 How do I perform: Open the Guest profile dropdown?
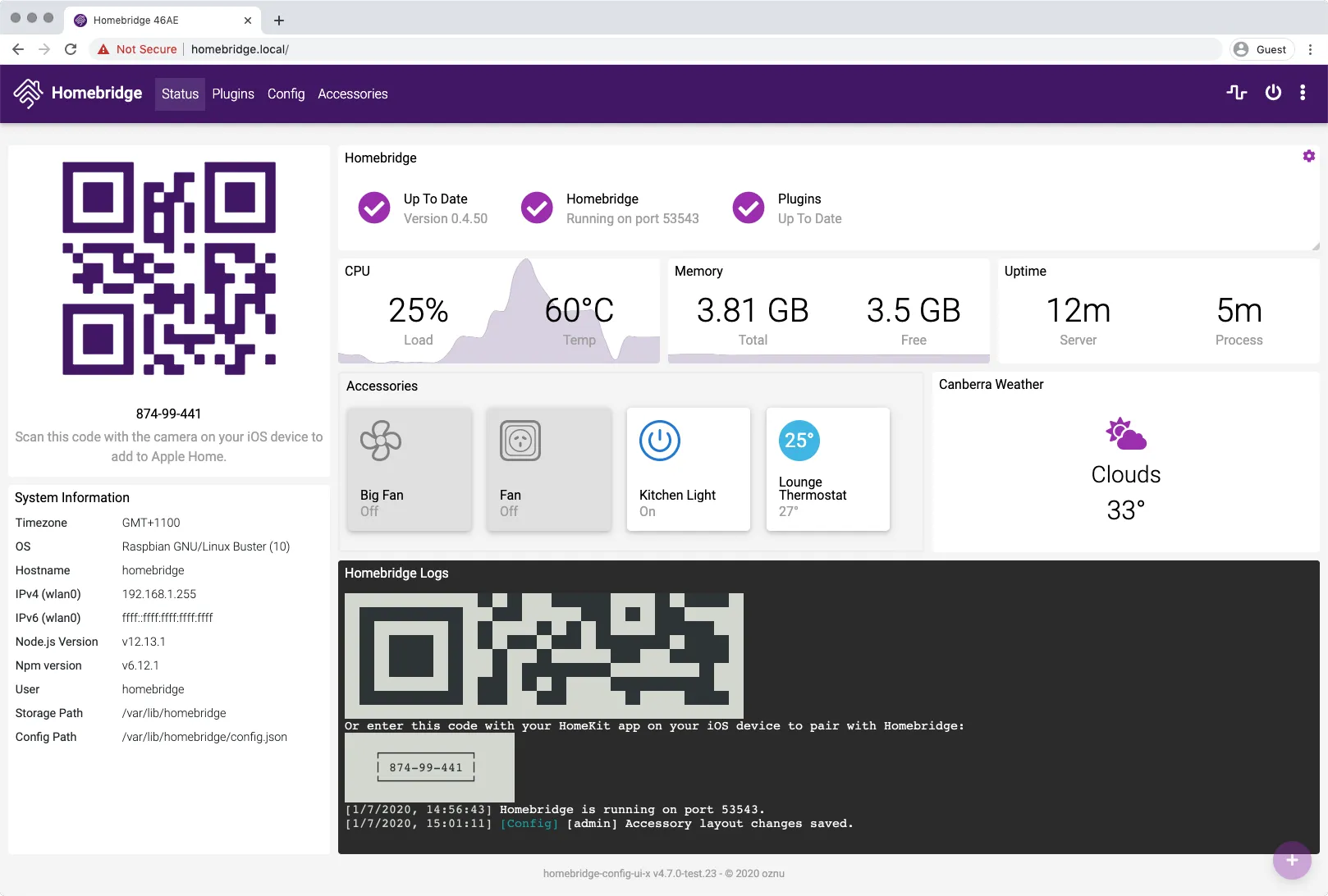[1262, 49]
